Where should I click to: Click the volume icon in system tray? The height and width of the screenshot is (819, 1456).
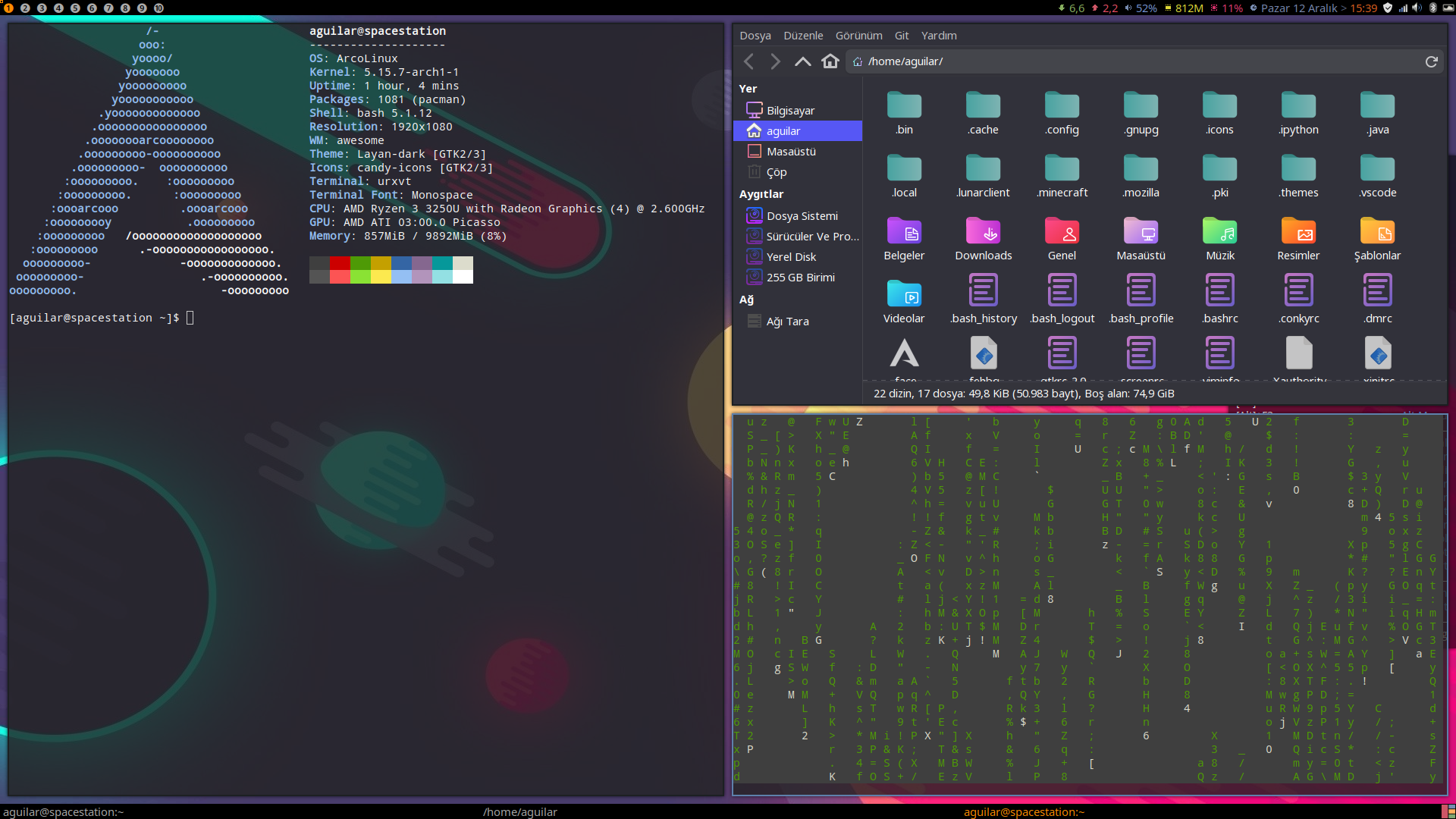pyautogui.click(x=1417, y=8)
